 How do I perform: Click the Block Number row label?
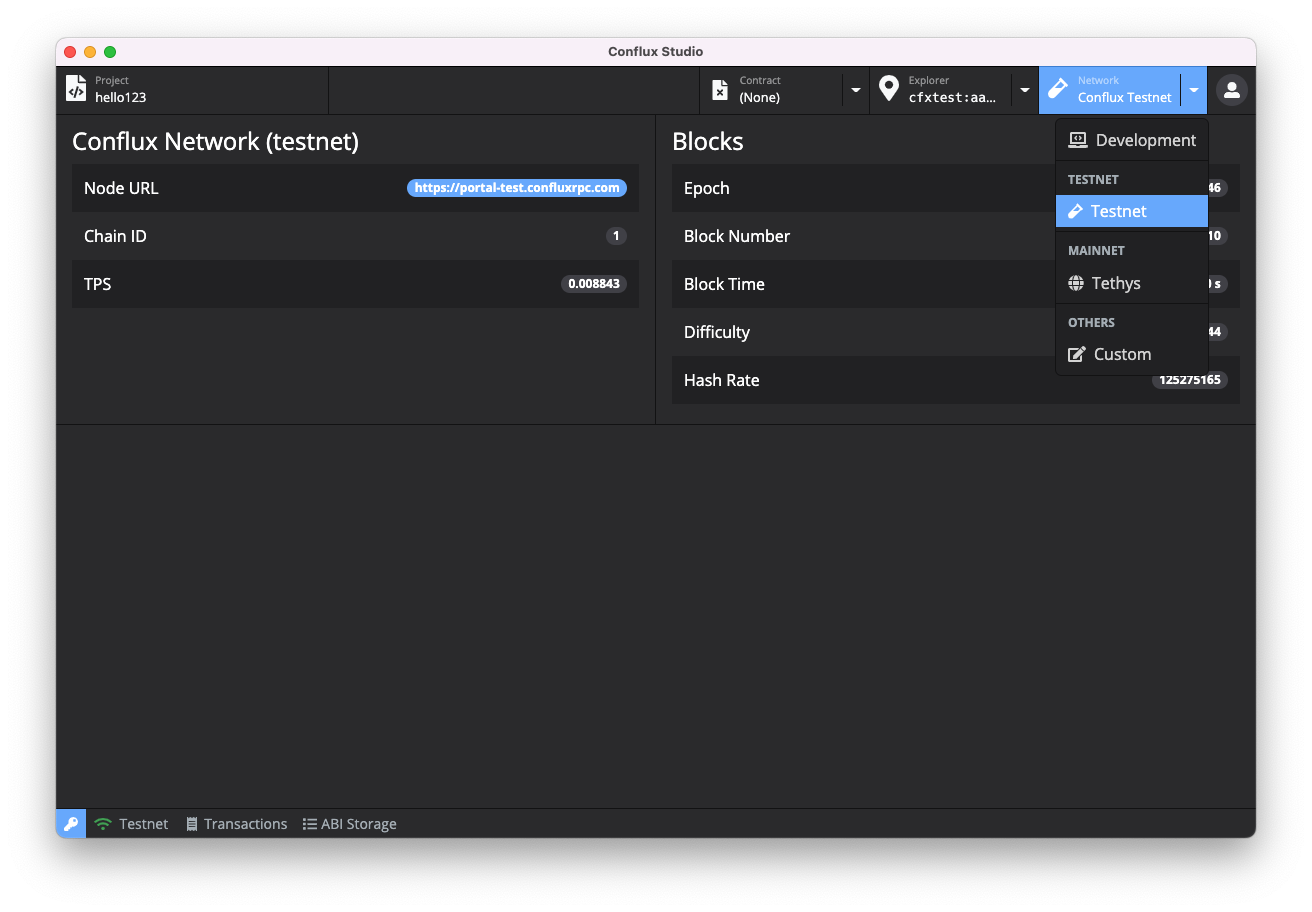737,236
